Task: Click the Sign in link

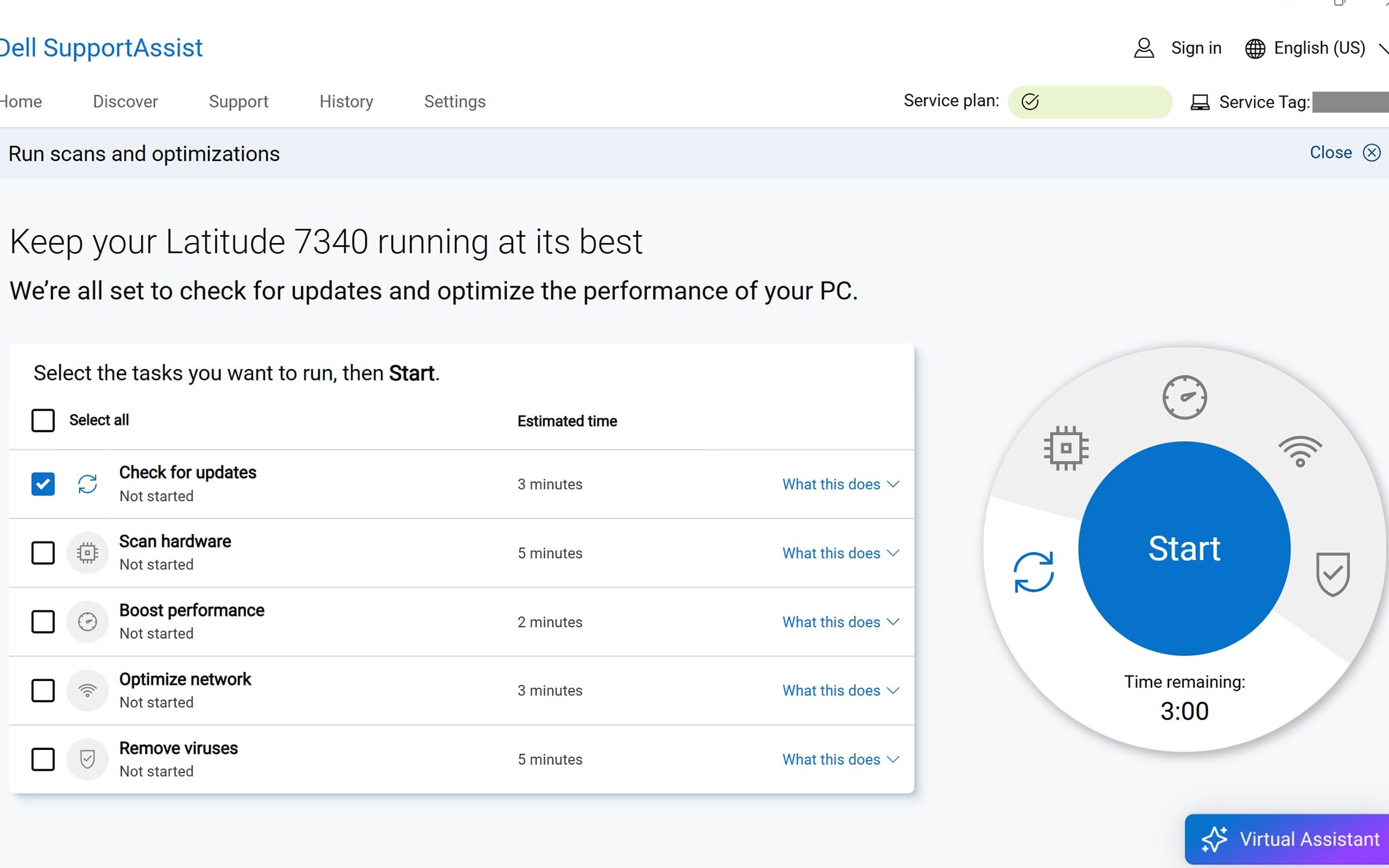Action: coord(1196,48)
